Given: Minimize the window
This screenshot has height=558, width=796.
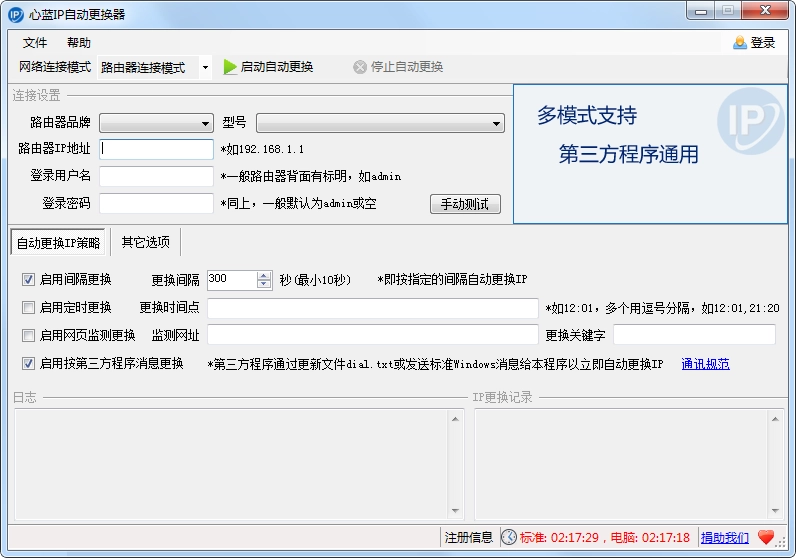Looking at the screenshot, I should click(x=701, y=11).
